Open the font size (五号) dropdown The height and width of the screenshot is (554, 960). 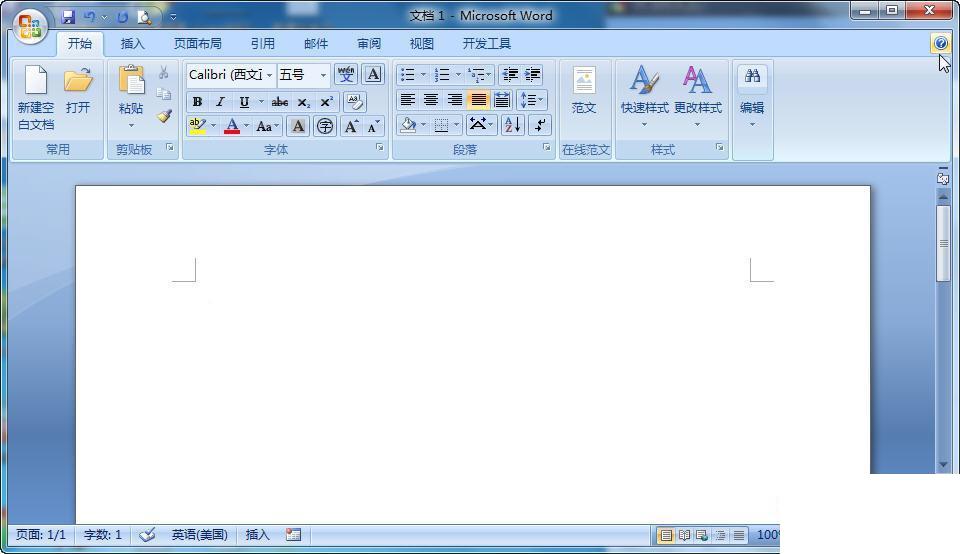(x=323, y=75)
